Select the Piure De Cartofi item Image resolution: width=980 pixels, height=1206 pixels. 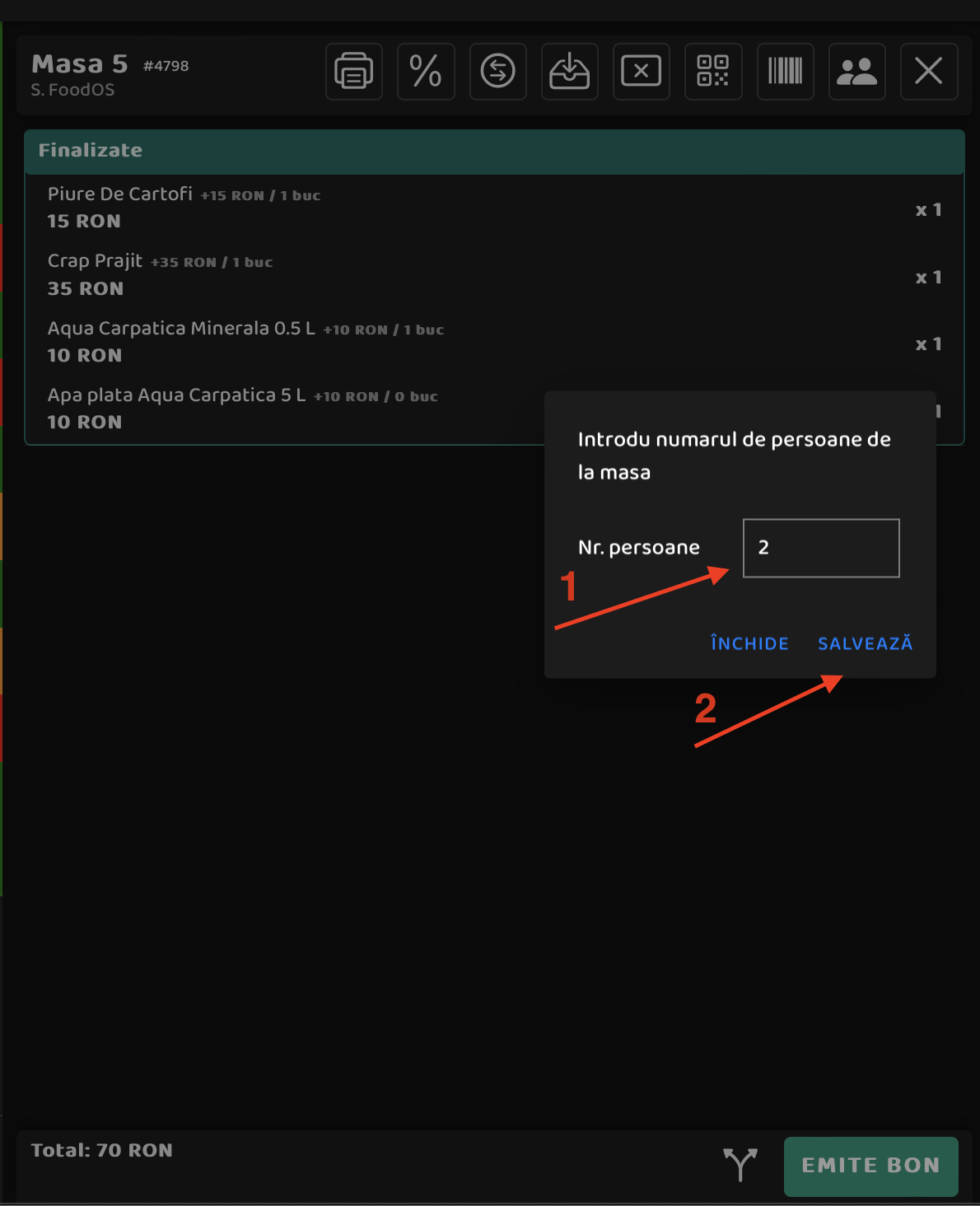[494, 208]
